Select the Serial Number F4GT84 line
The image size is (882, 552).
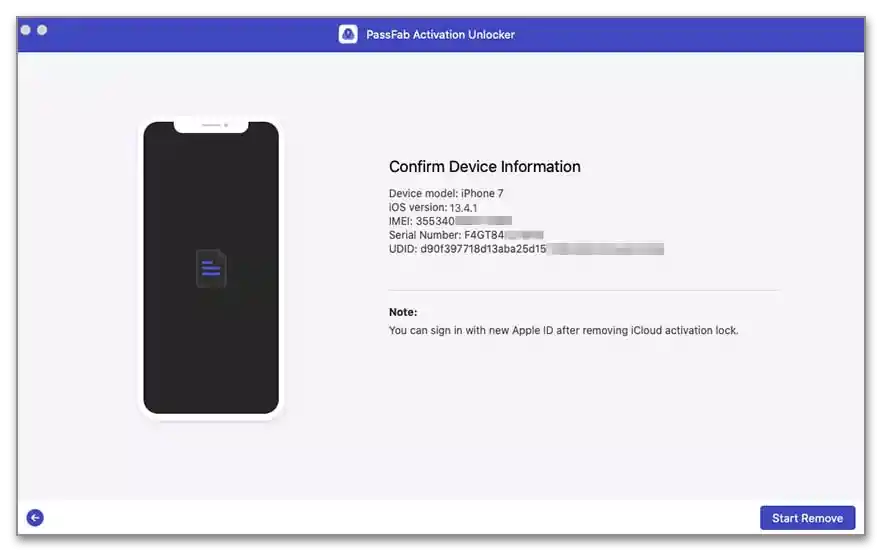[x=466, y=235]
